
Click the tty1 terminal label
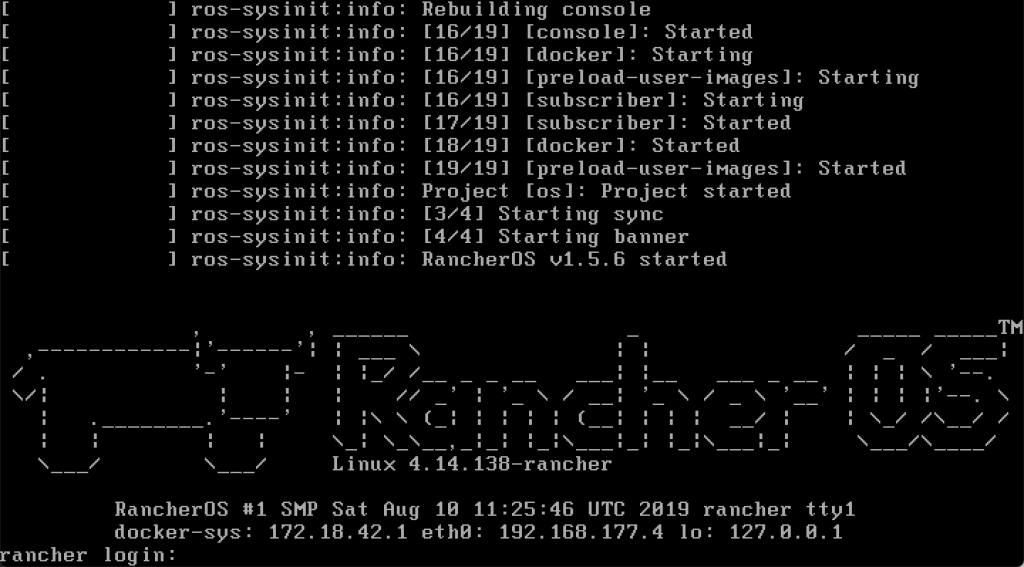pyautogui.click(x=830, y=509)
